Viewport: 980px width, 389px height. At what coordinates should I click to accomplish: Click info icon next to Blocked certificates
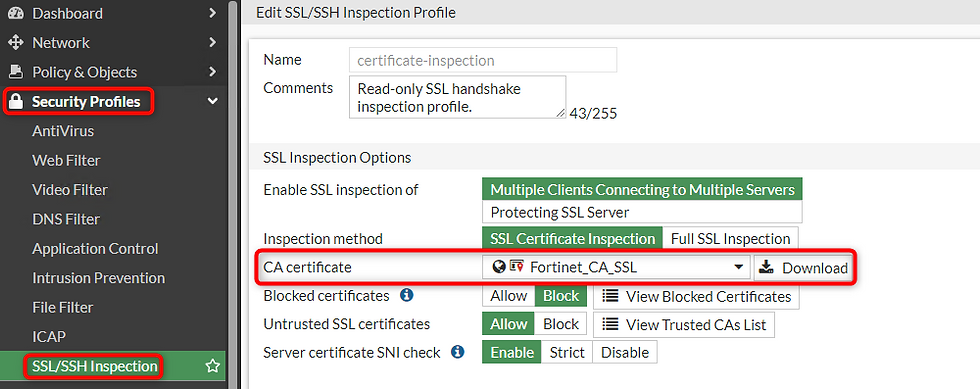[407, 295]
